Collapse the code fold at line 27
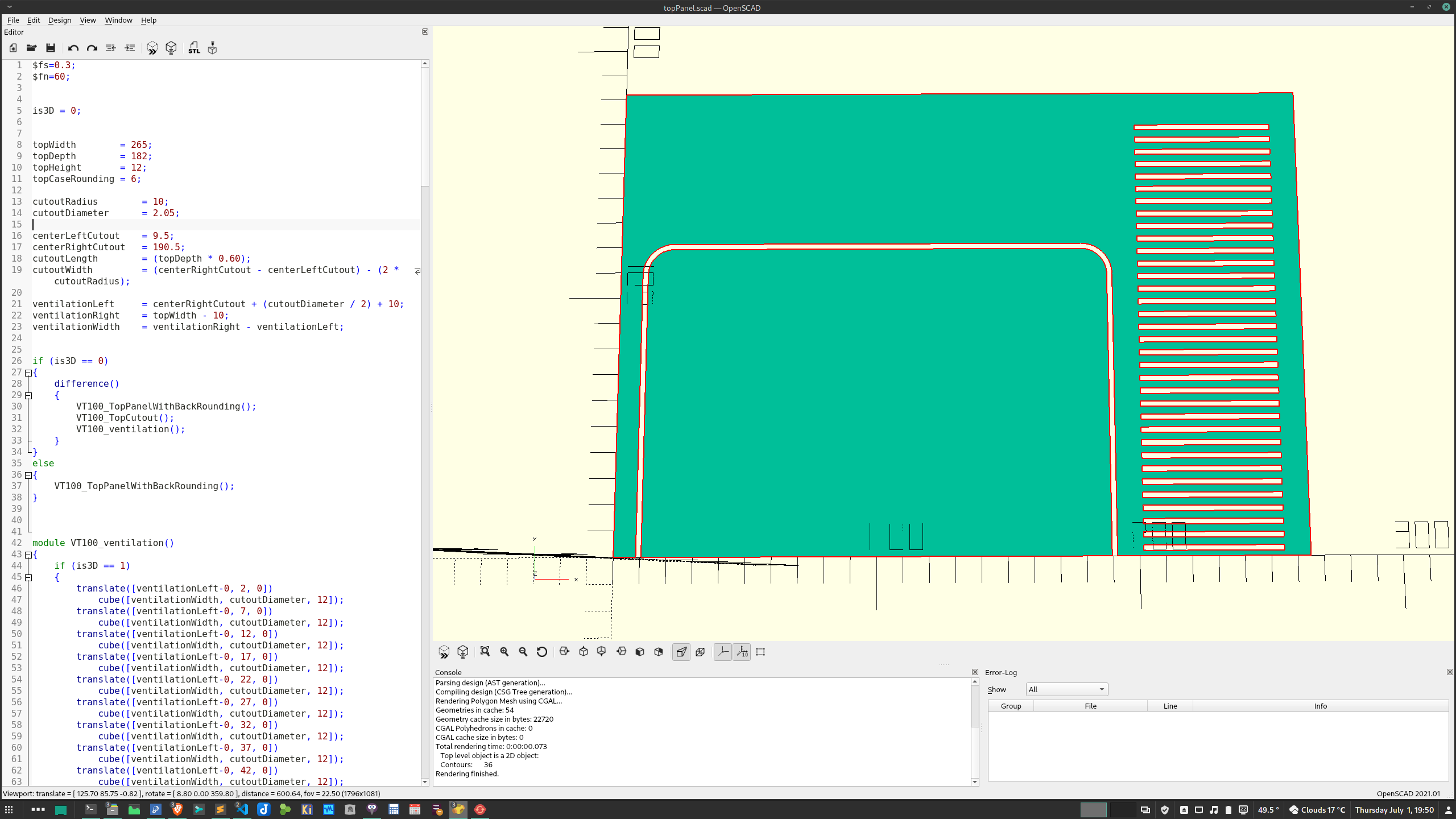The image size is (1456, 819). click(x=28, y=373)
